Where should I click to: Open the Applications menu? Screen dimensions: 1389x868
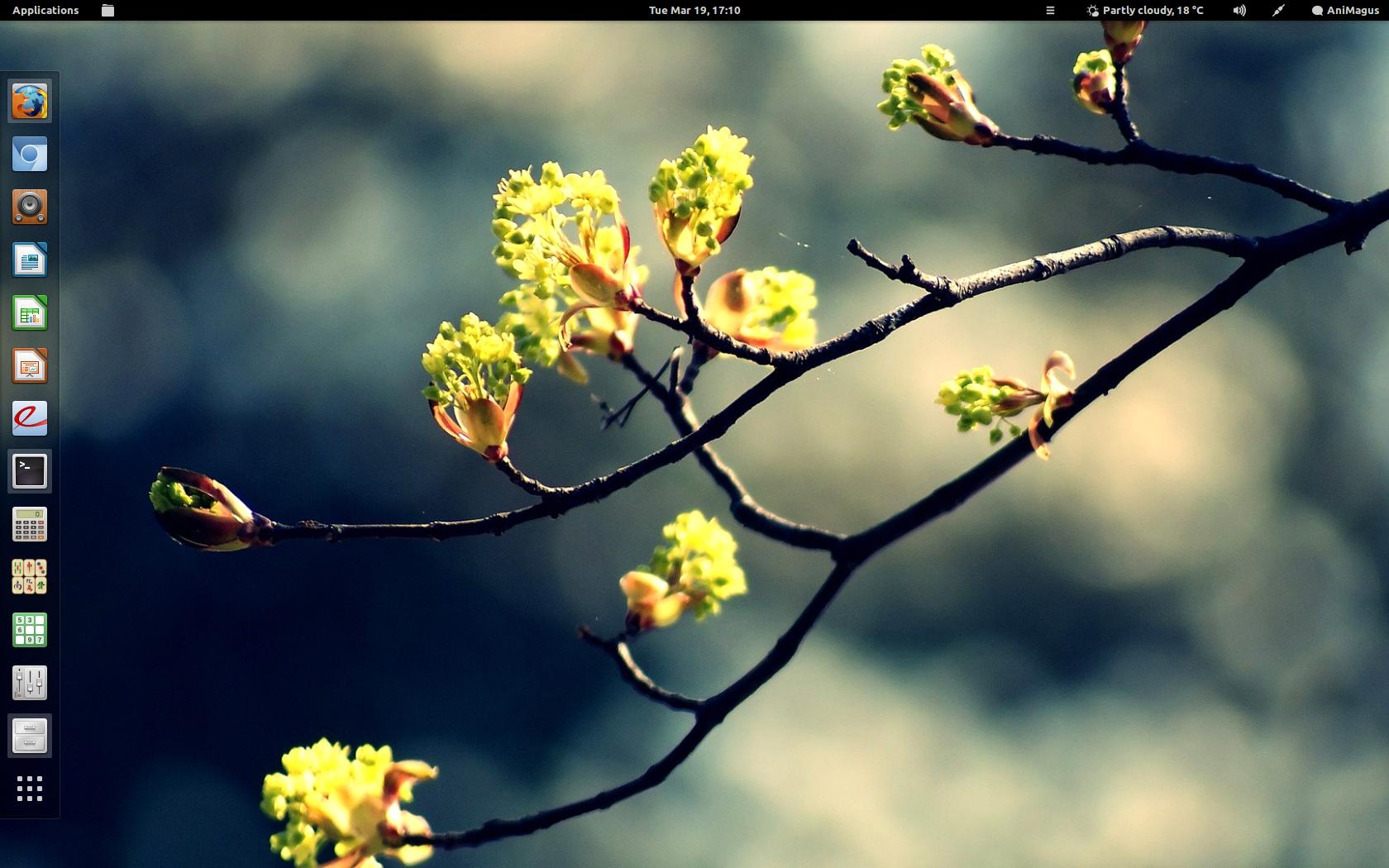(45, 10)
